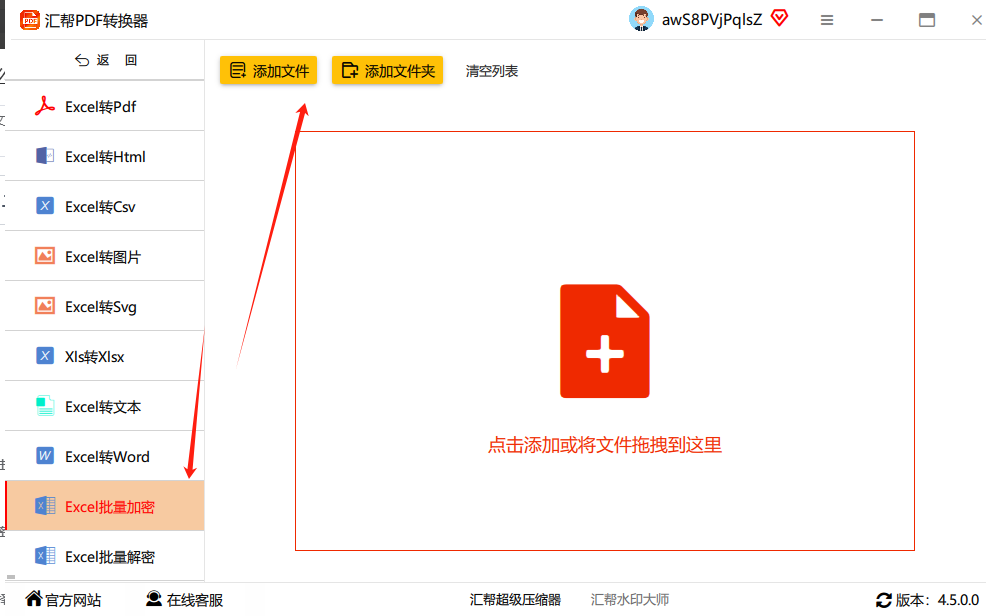Contact support via 在线客服
986x616 pixels.
pyautogui.click(x=195, y=600)
